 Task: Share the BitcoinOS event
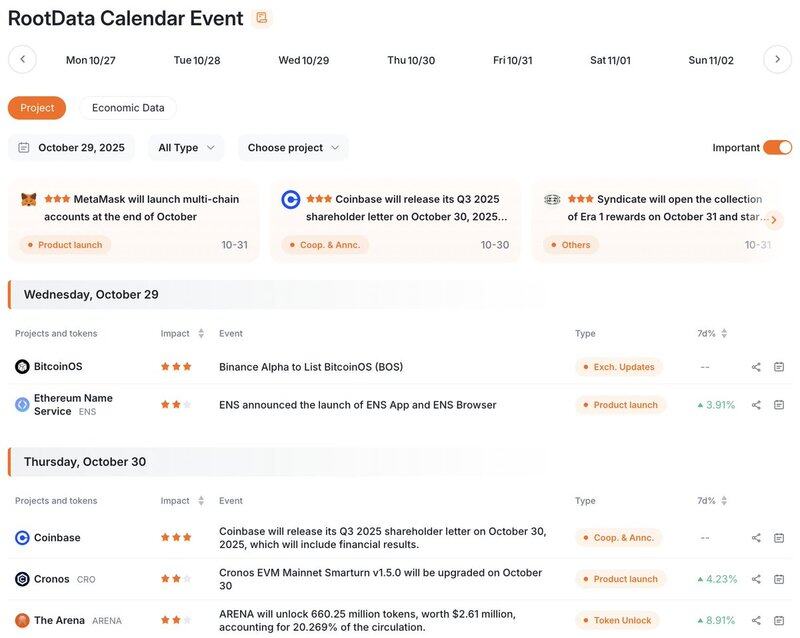pyautogui.click(x=756, y=367)
